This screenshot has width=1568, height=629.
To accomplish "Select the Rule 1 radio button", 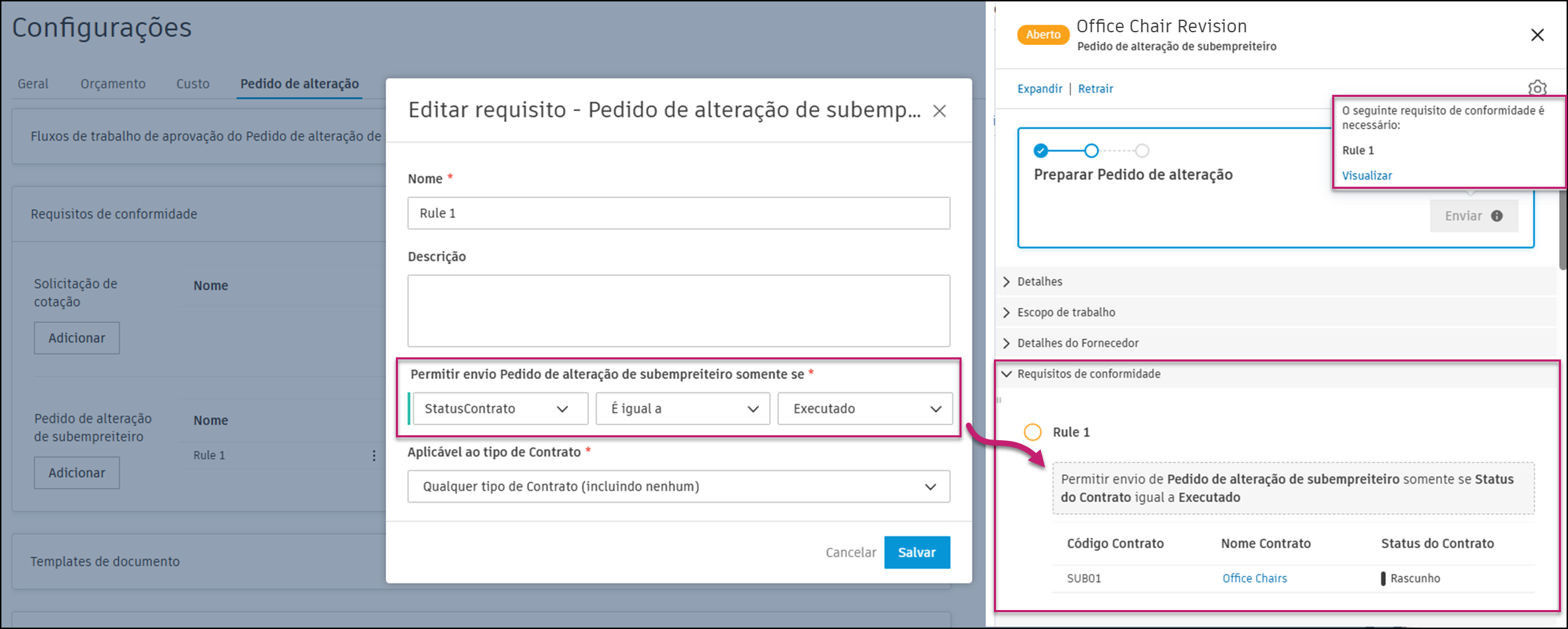I will click(1032, 432).
